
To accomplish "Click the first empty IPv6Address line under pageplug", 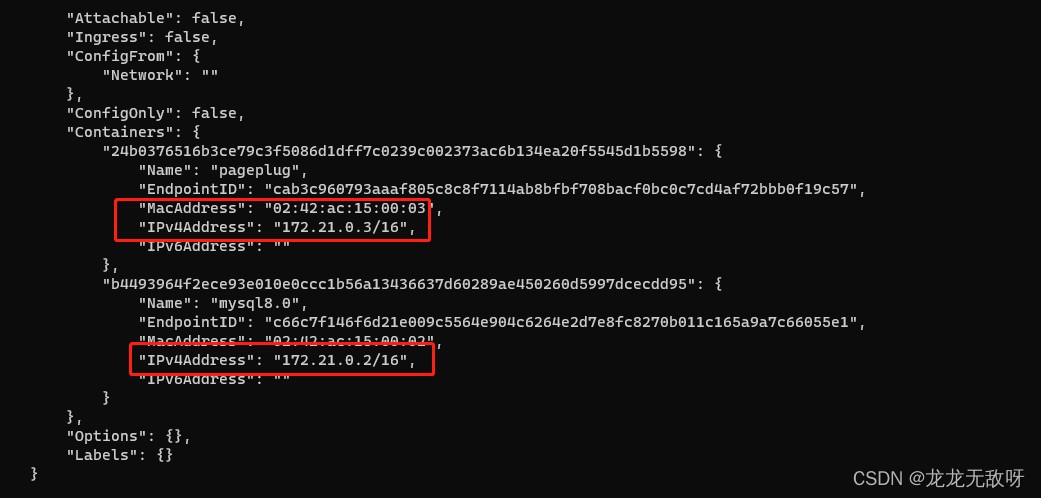I will [x=214, y=246].
